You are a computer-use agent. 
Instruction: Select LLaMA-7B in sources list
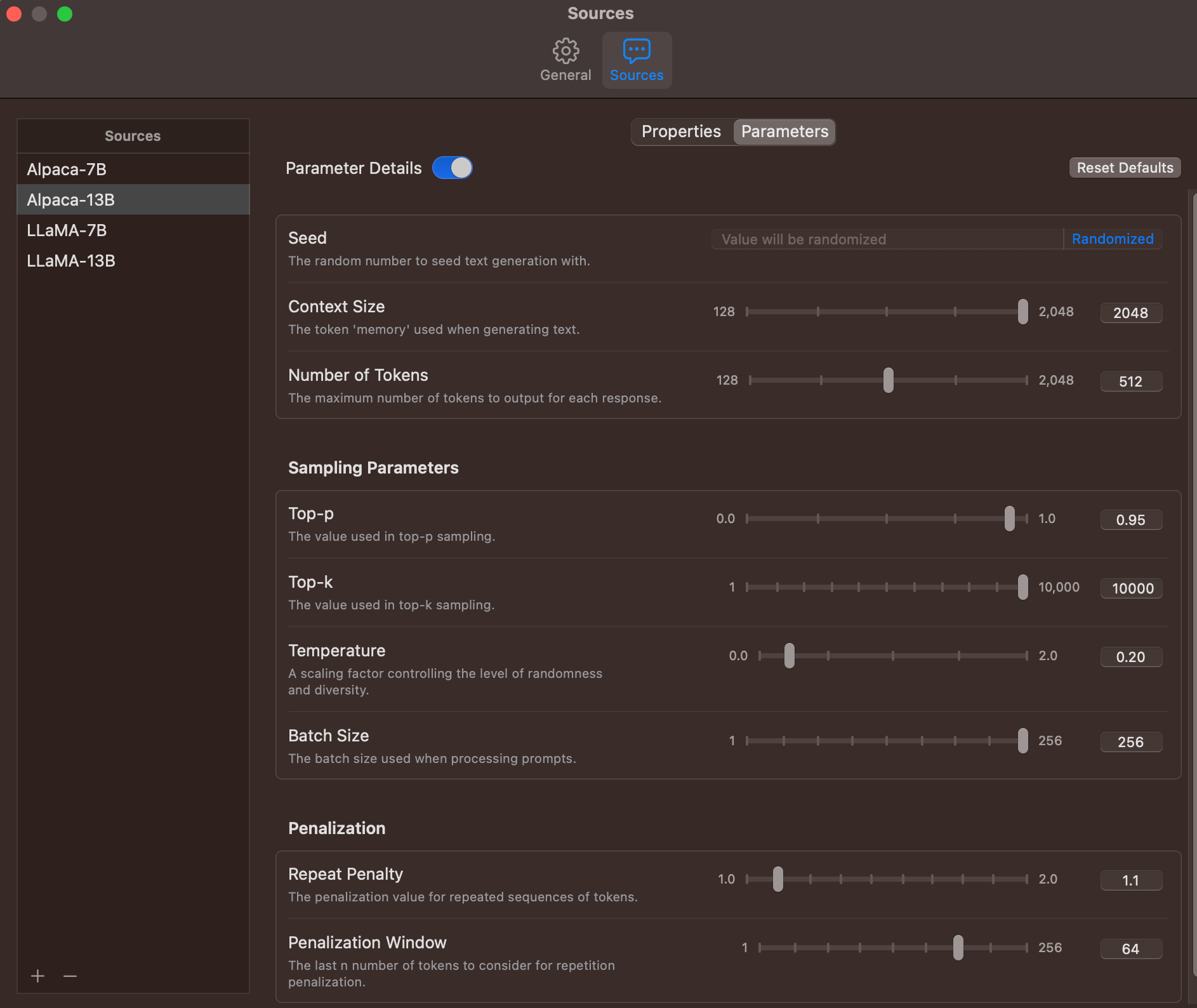pos(133,230)
